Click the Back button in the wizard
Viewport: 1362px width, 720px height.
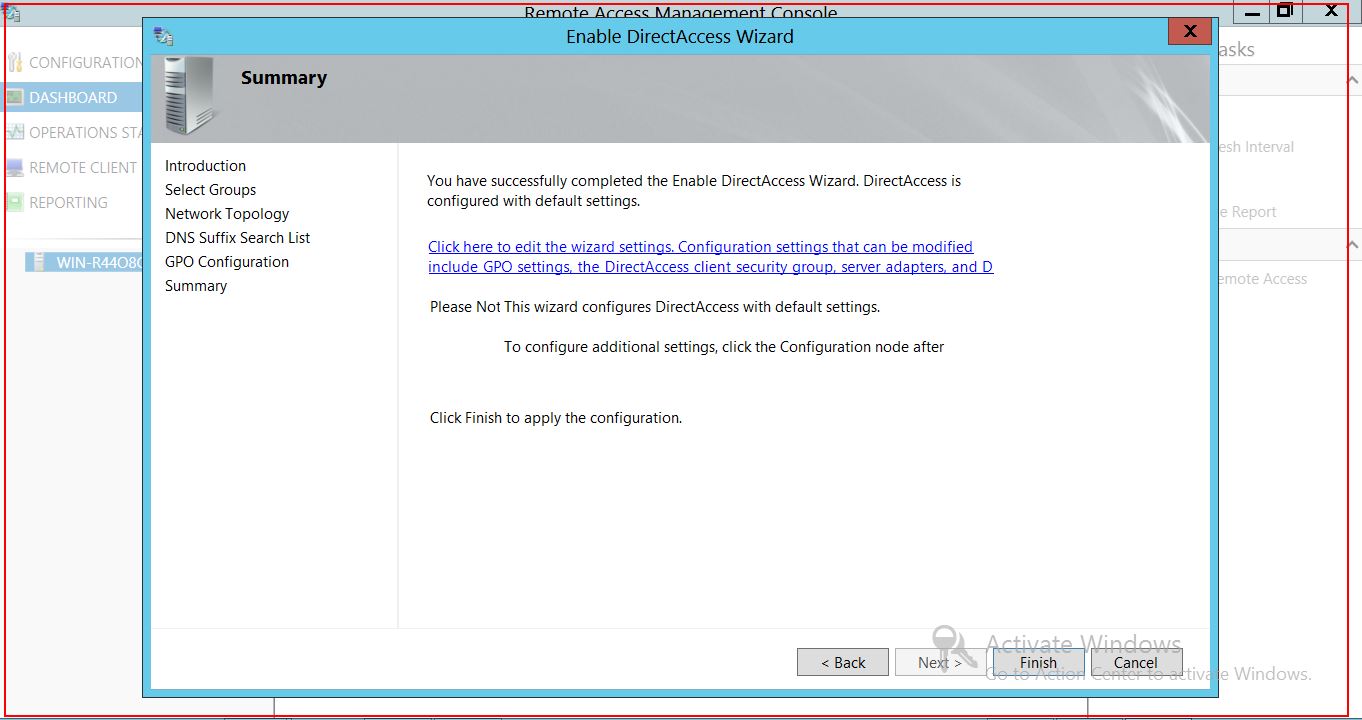[843, 662]
